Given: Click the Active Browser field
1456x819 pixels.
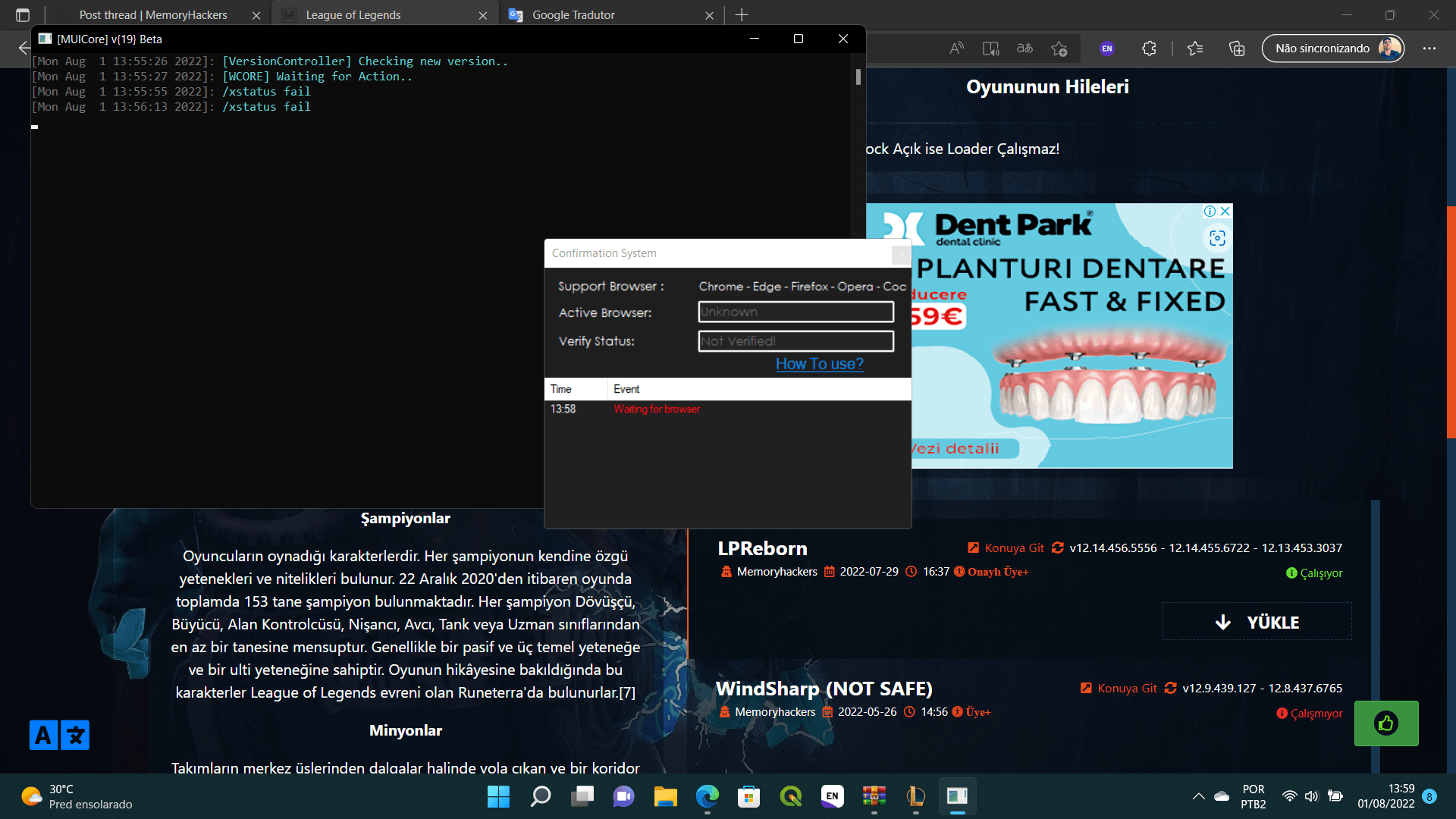Looking at the screenshot, I should click(x=795, y=312).
